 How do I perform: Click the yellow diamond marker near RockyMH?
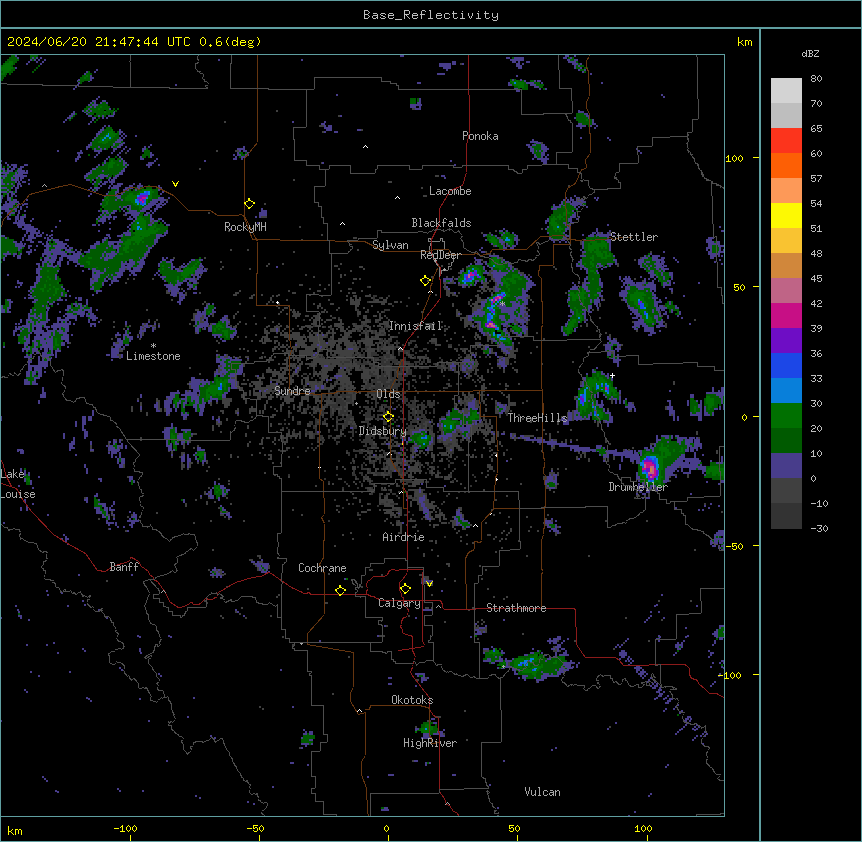click(x=249, y=204)
